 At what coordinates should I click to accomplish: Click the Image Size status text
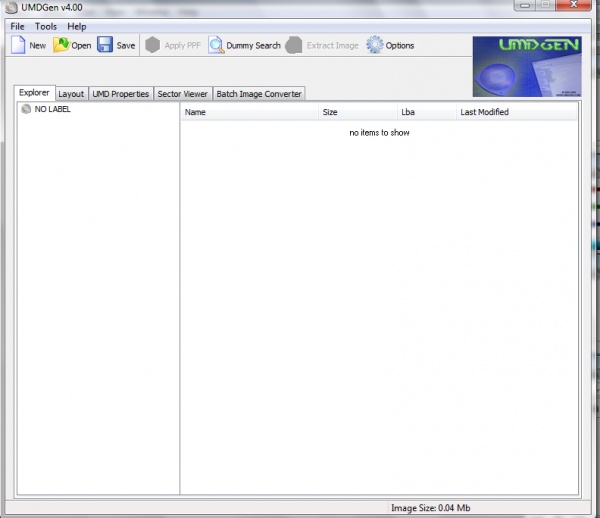[x=430, y=508]
